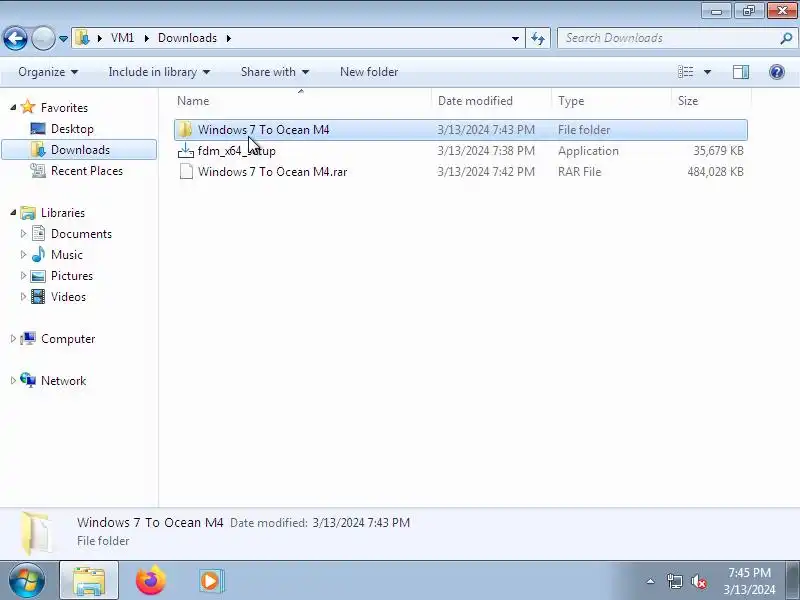The image size is (800, 600).
Task: Open the Documents library
Action: [81, 234]
